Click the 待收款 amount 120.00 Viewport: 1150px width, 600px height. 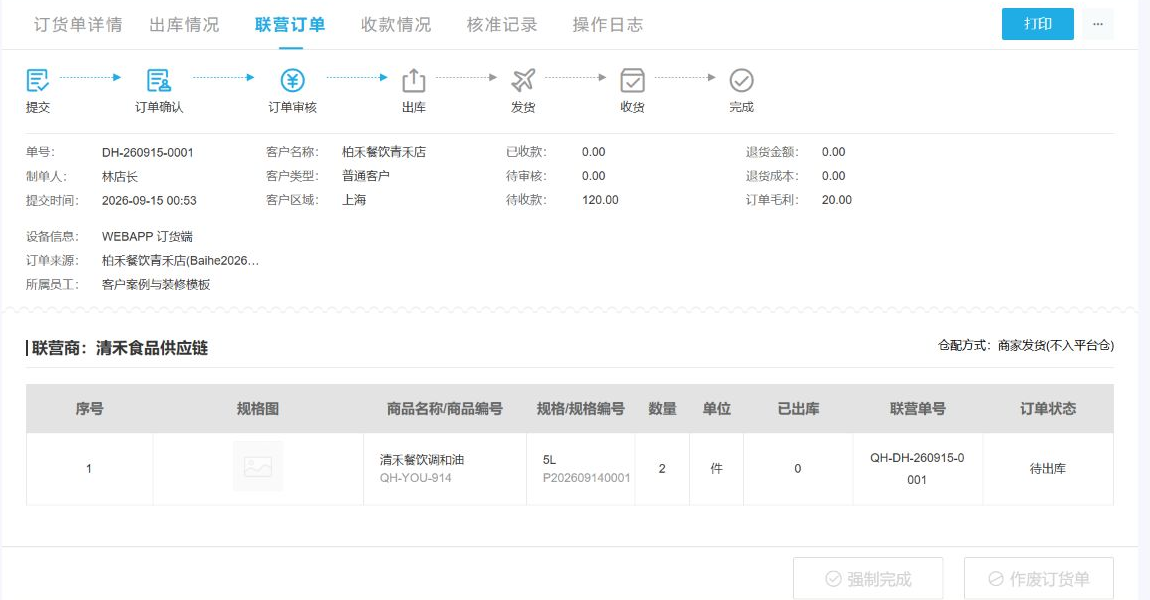click(600, 200)
